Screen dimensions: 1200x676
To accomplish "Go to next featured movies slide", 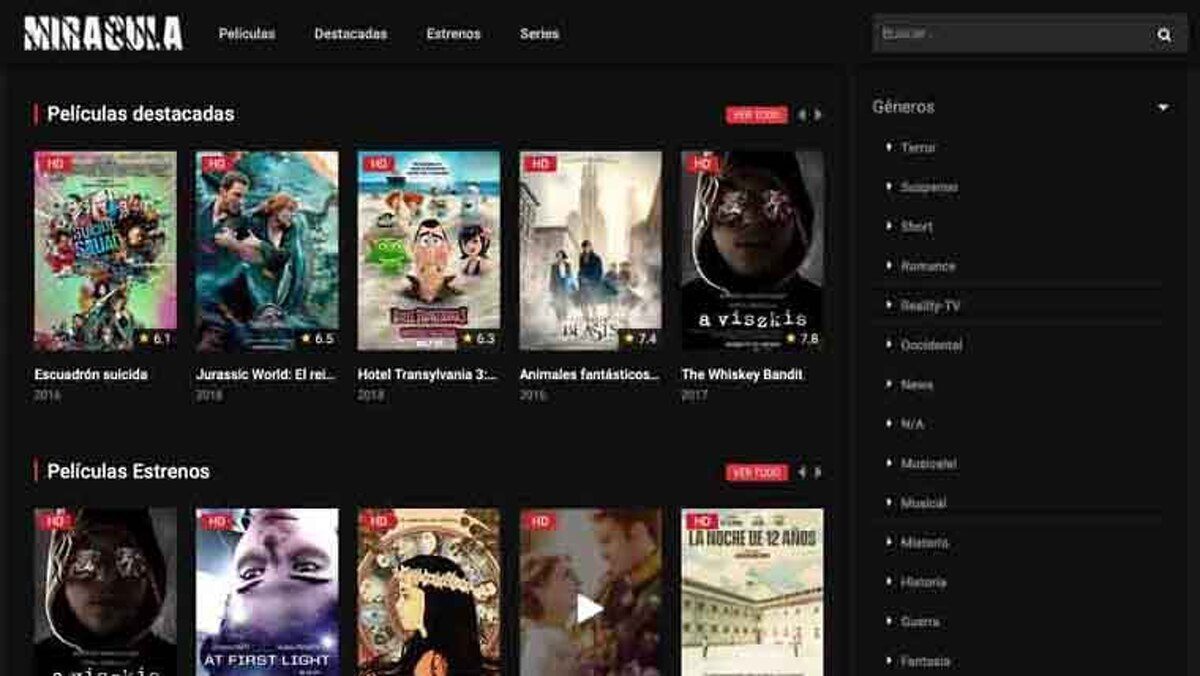I will coord(818,115).
